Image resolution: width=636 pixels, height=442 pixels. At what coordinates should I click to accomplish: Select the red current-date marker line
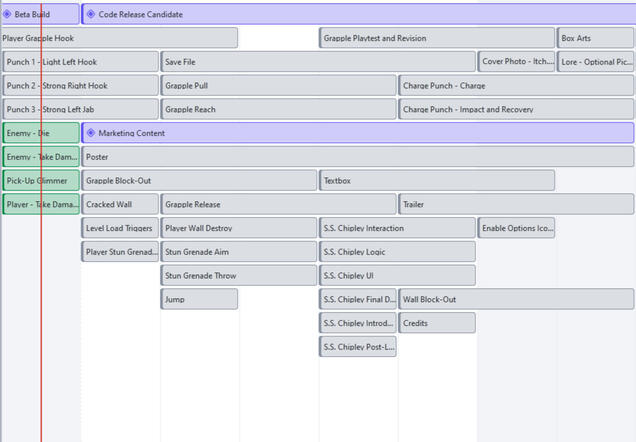pos(41,300)
